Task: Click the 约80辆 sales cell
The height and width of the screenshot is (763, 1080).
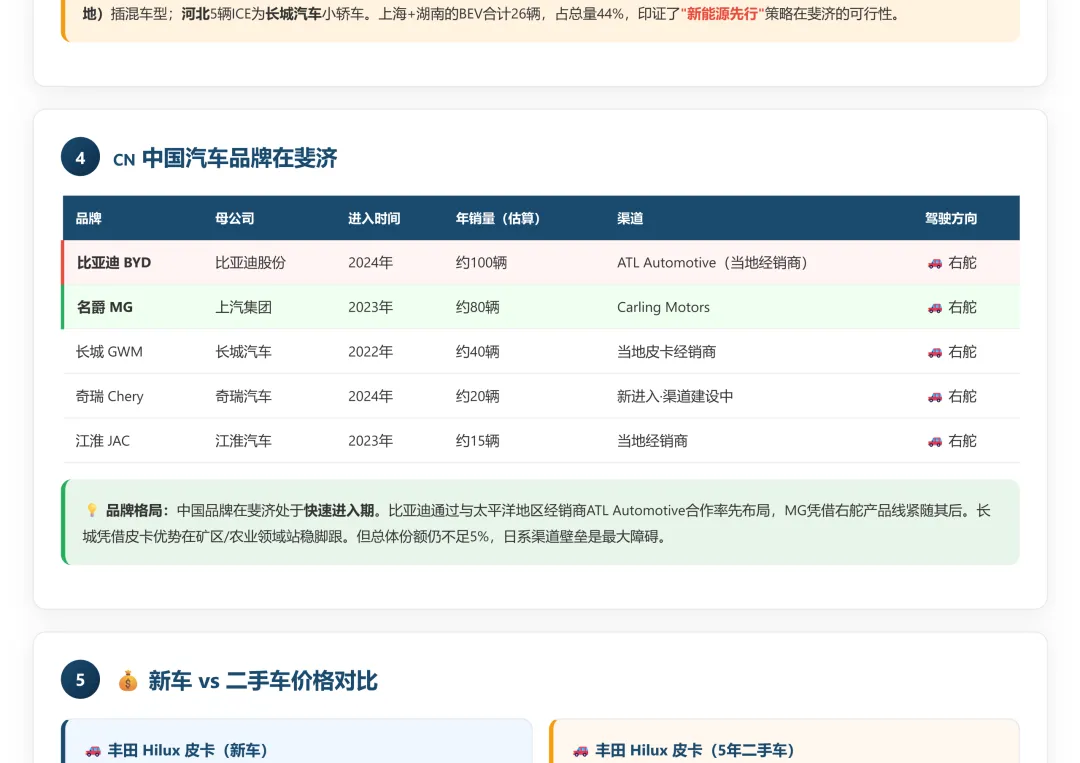Action: pyautogui.click(x=477, y=307)
